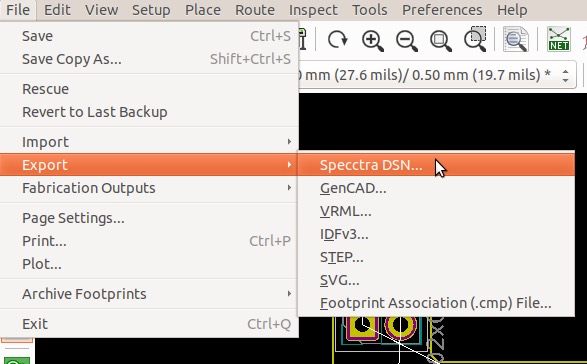Choose Exit from File menu
Viewport: 587px width, 364px height.
click(149, 324)
